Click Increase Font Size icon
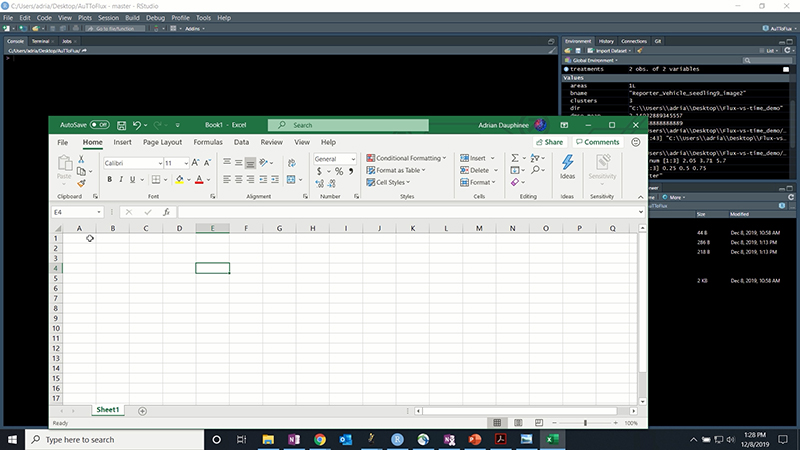Viewport: 800px width, 450px height. 195,163
